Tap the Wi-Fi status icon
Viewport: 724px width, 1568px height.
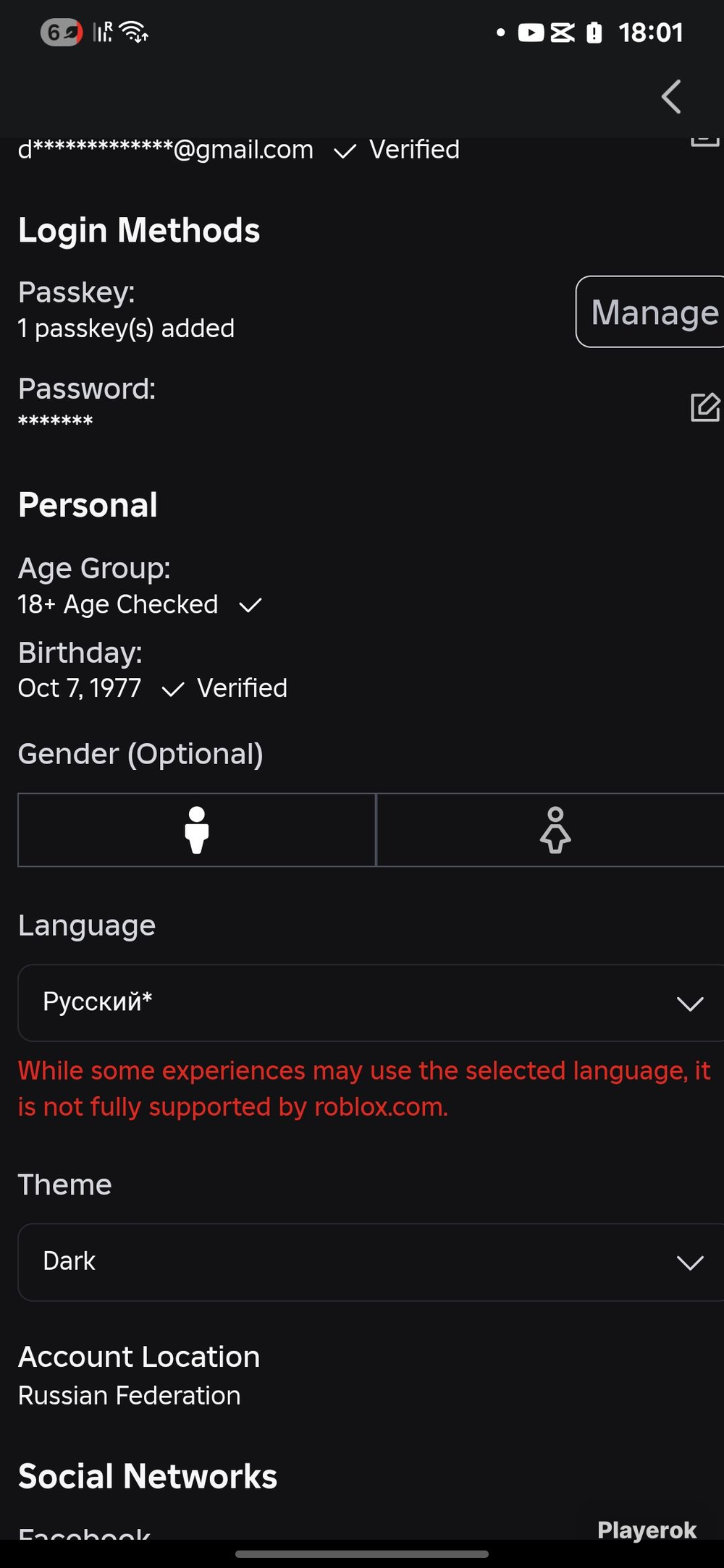click(134, 32)
